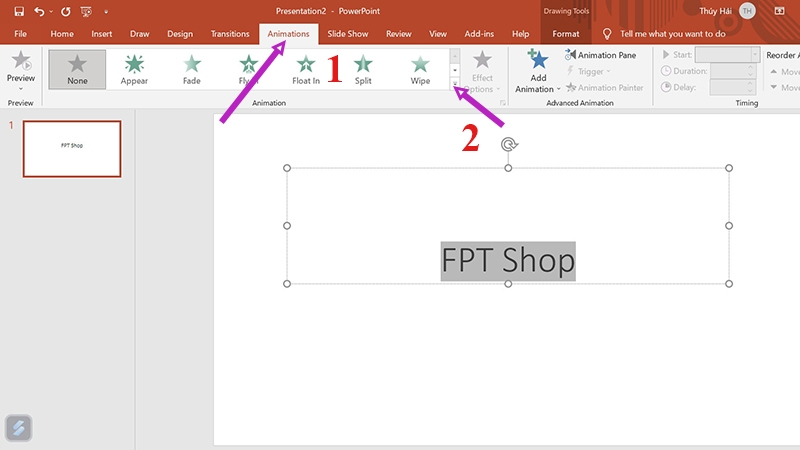The height and width of the screenshot is (450, 800).
Task: Apply the Float In animation
Action: coord(306,69)
